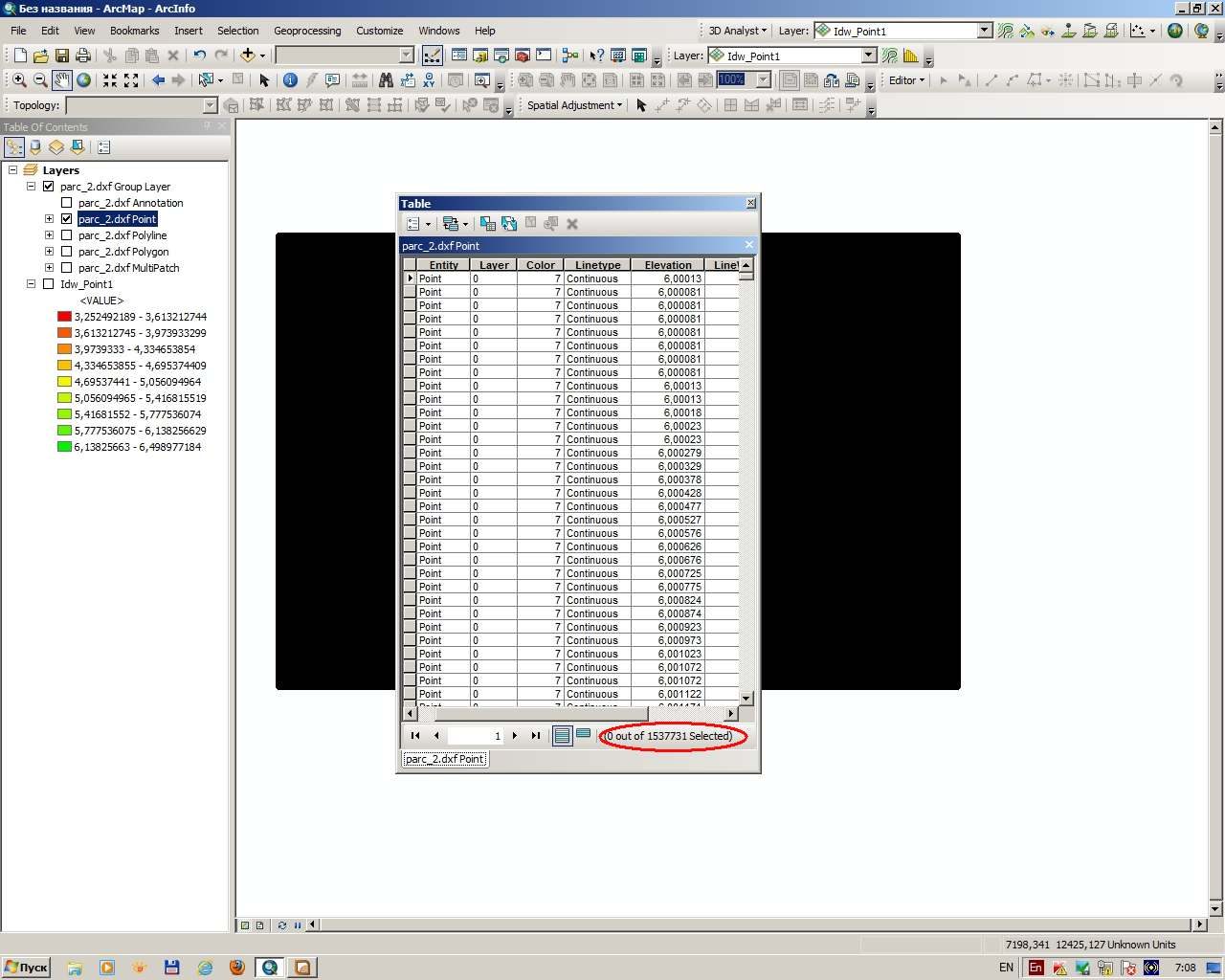This screenshot has width=1225, height=980.
Task: Collapse the Idw_Point1 layer node
Action: (x=31, y=284)
